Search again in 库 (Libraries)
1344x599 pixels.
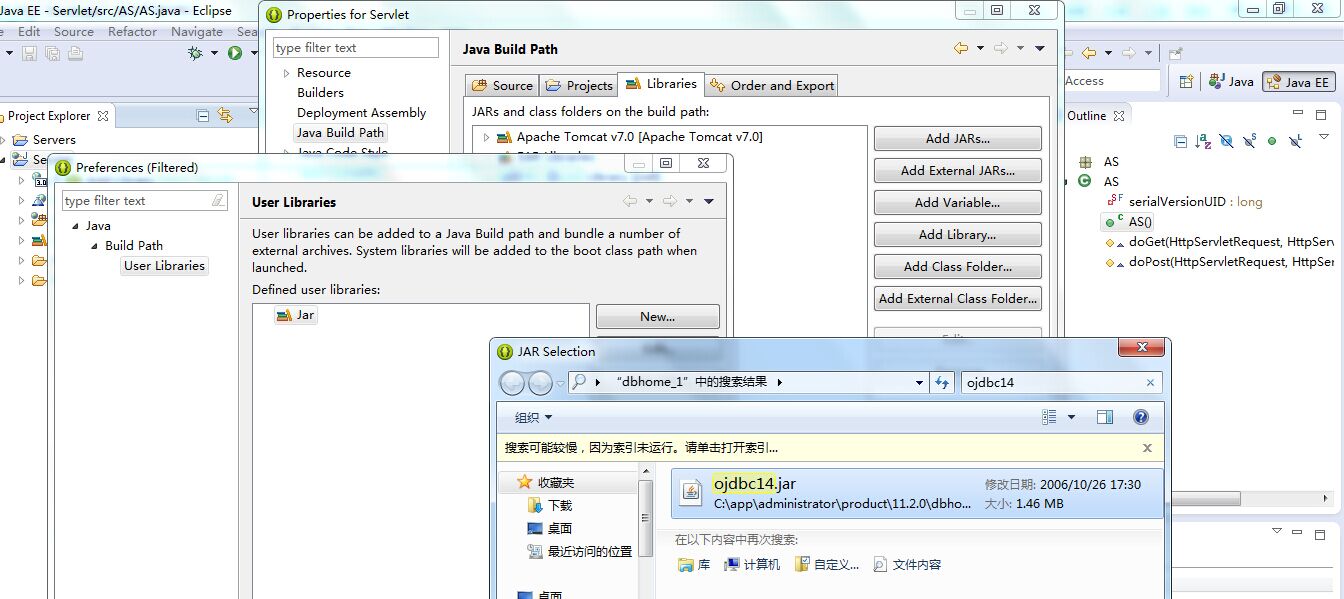point(694,565)
